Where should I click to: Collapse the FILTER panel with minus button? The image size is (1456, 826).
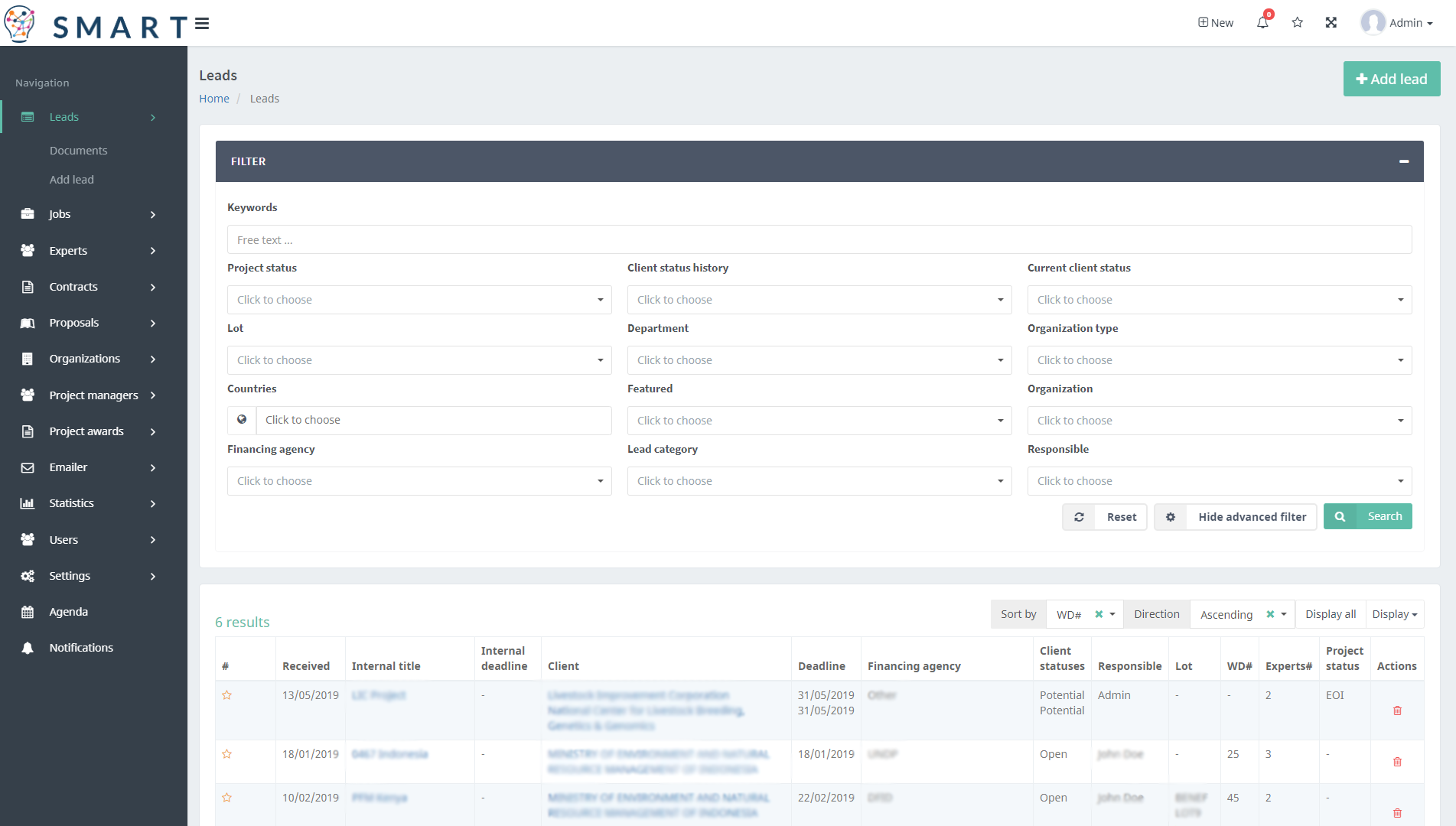pos(1404,161)
